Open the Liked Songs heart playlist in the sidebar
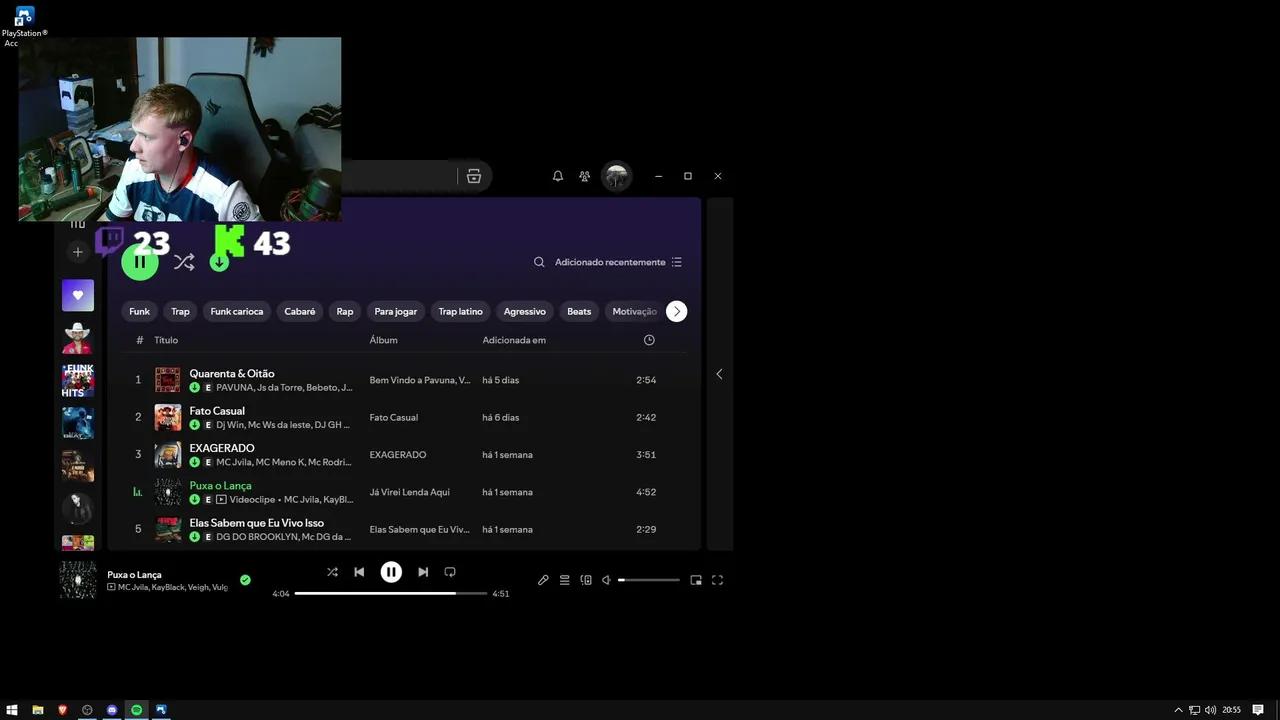 (78, 295)
